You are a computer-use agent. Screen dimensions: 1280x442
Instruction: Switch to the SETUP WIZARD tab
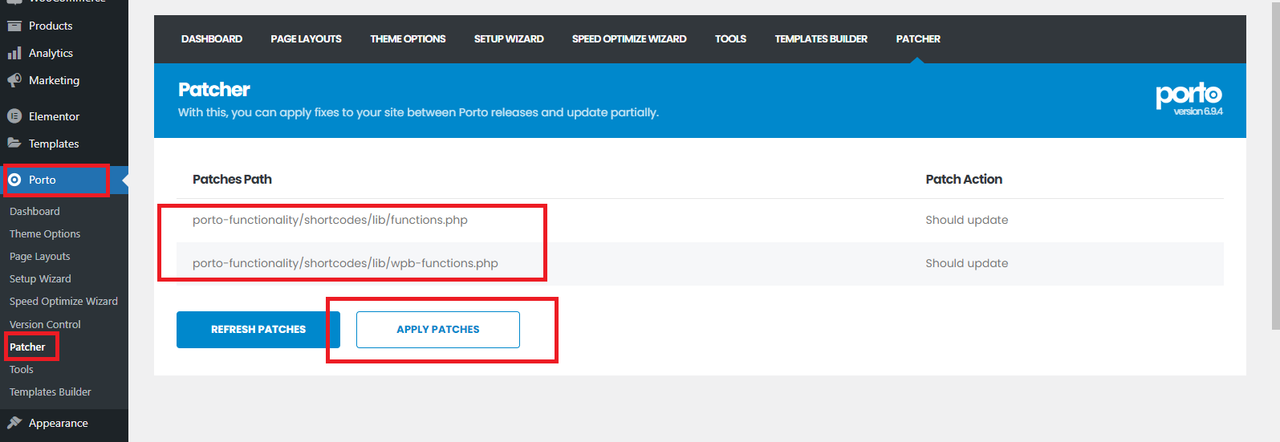(x=509, y=39)
